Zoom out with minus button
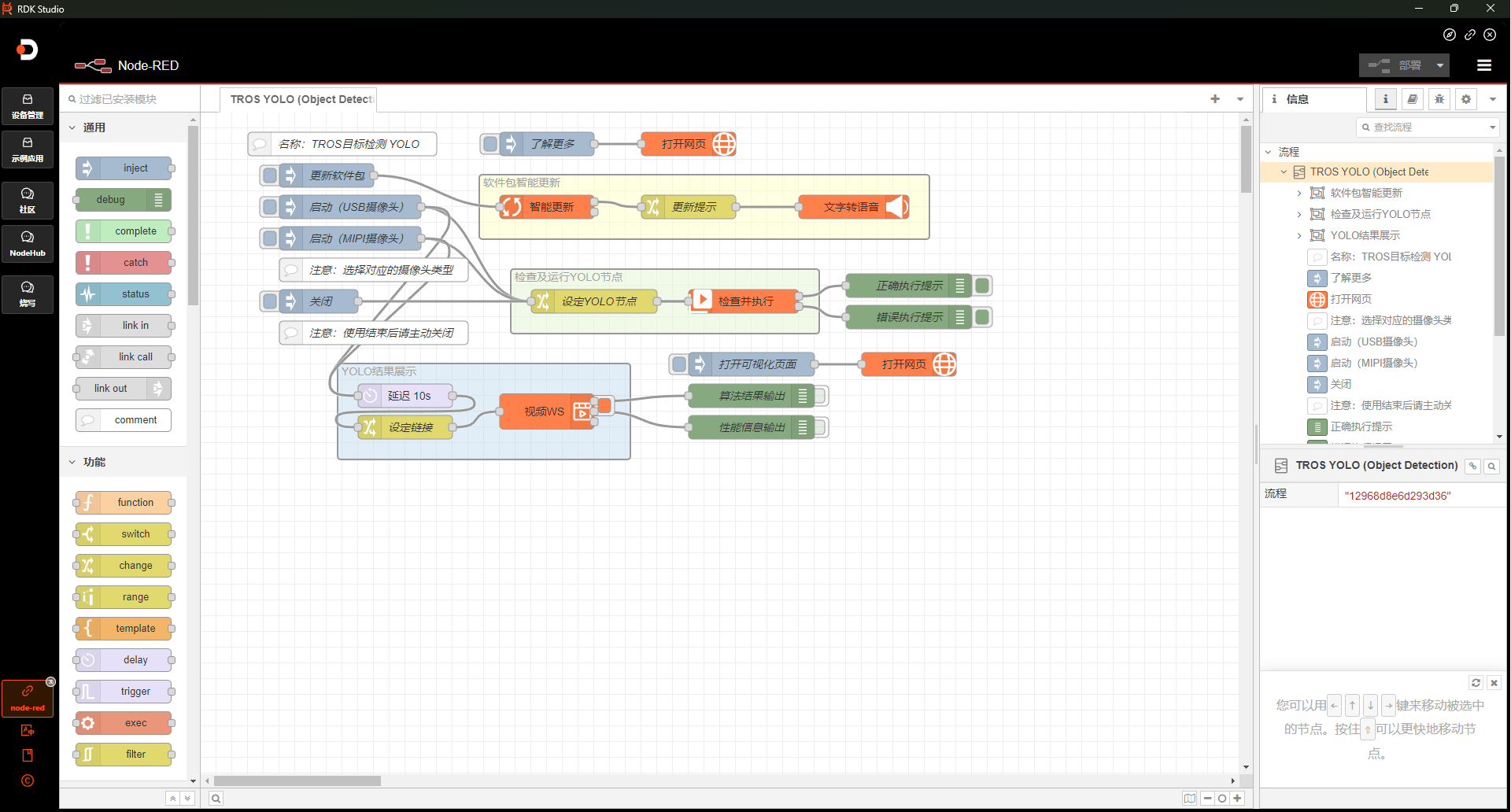The height and width of the screenshot is (812, 1511). [x=1207, y=799]
